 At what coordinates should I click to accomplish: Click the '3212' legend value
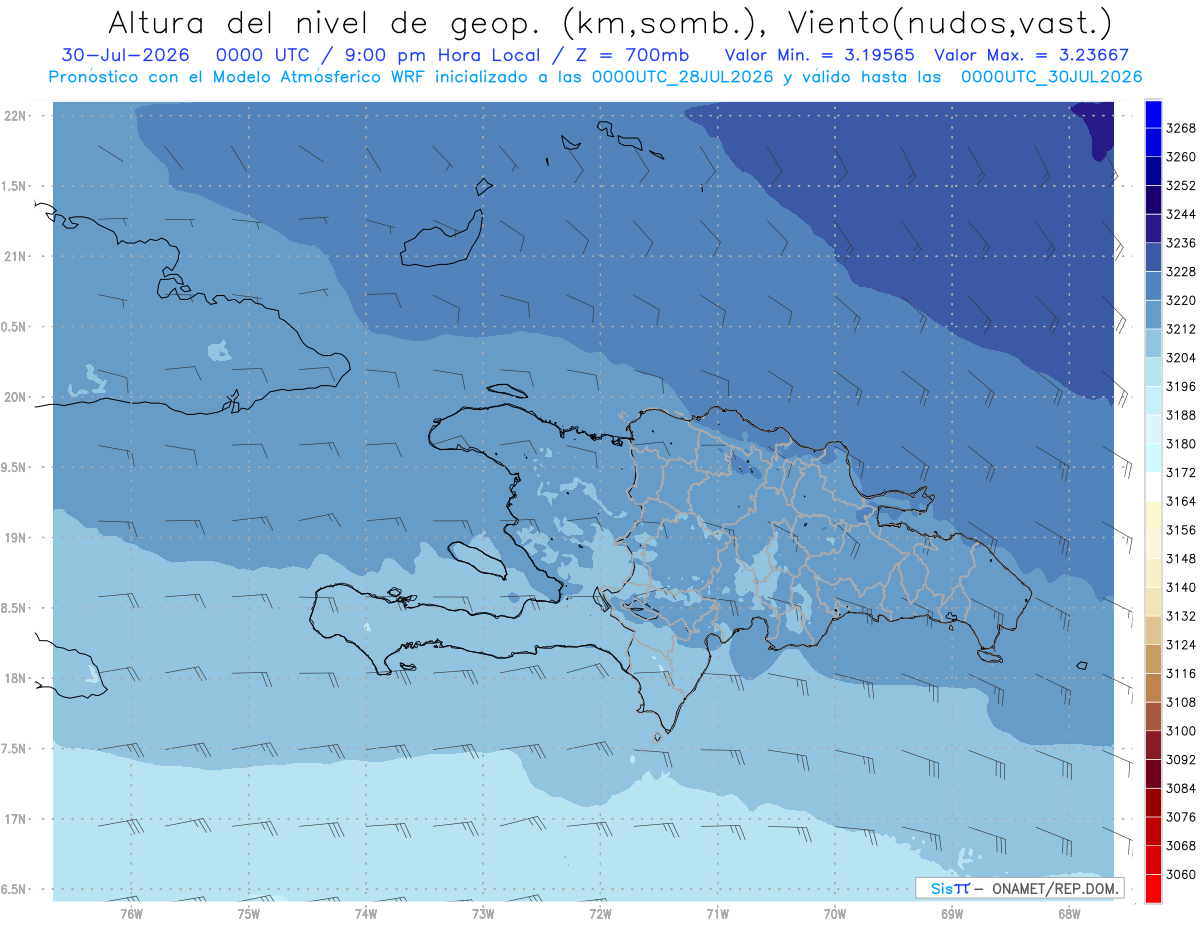(x=1181, y=329)
